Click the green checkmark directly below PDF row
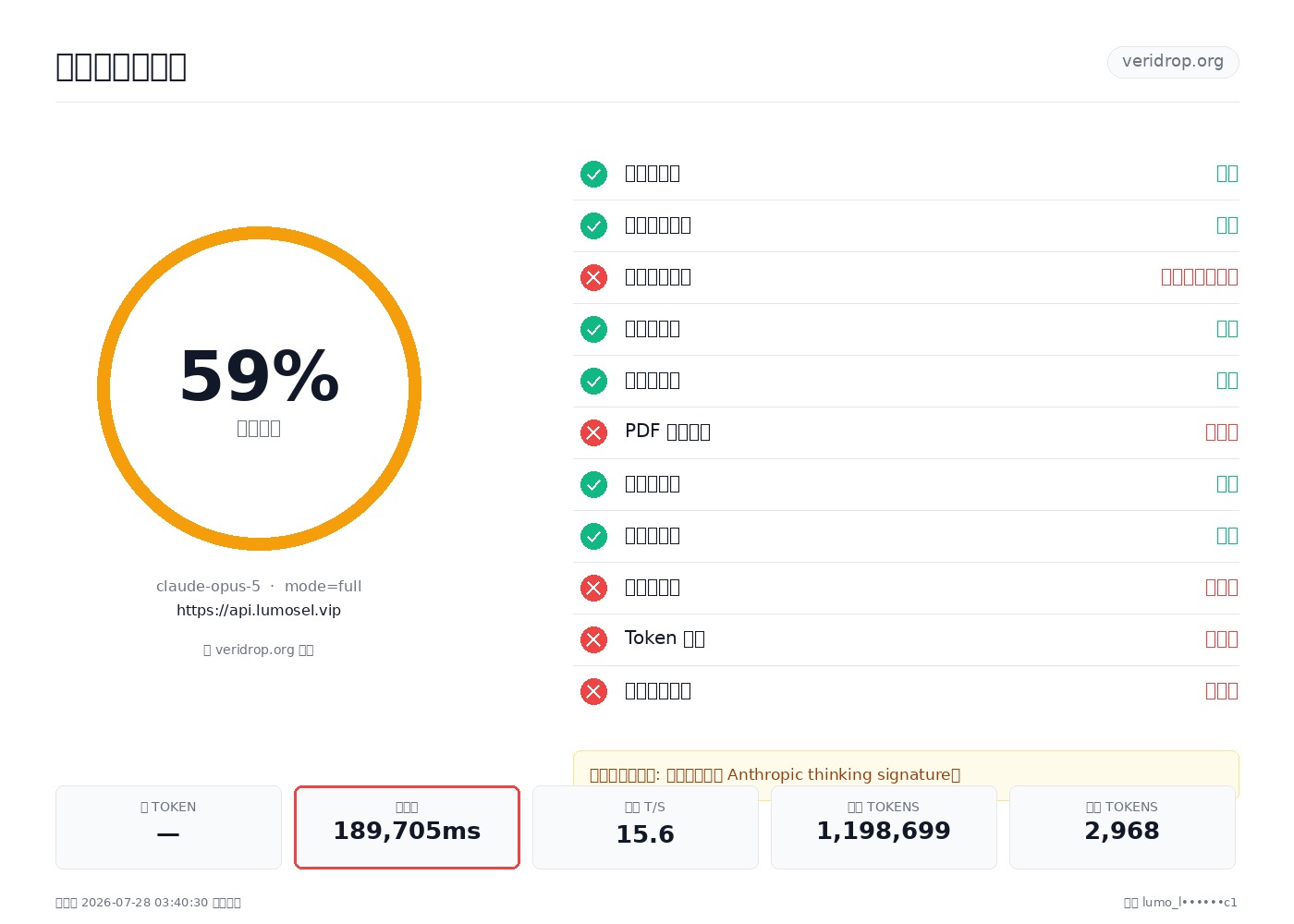Screen dimensions: 1294x924 [593, 484]
